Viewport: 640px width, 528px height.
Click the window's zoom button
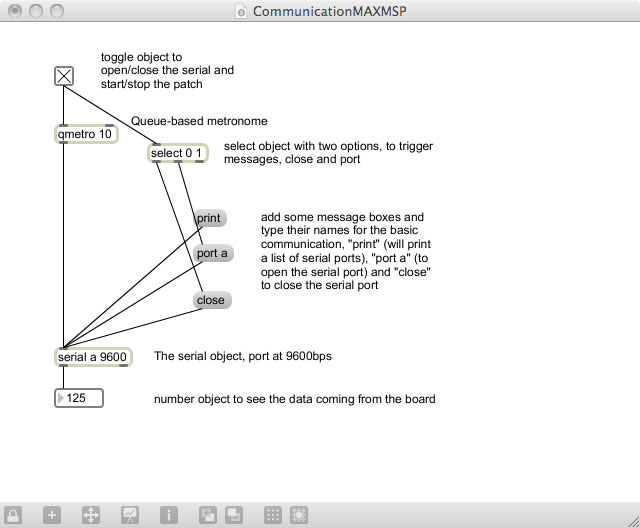coord(56,12)
